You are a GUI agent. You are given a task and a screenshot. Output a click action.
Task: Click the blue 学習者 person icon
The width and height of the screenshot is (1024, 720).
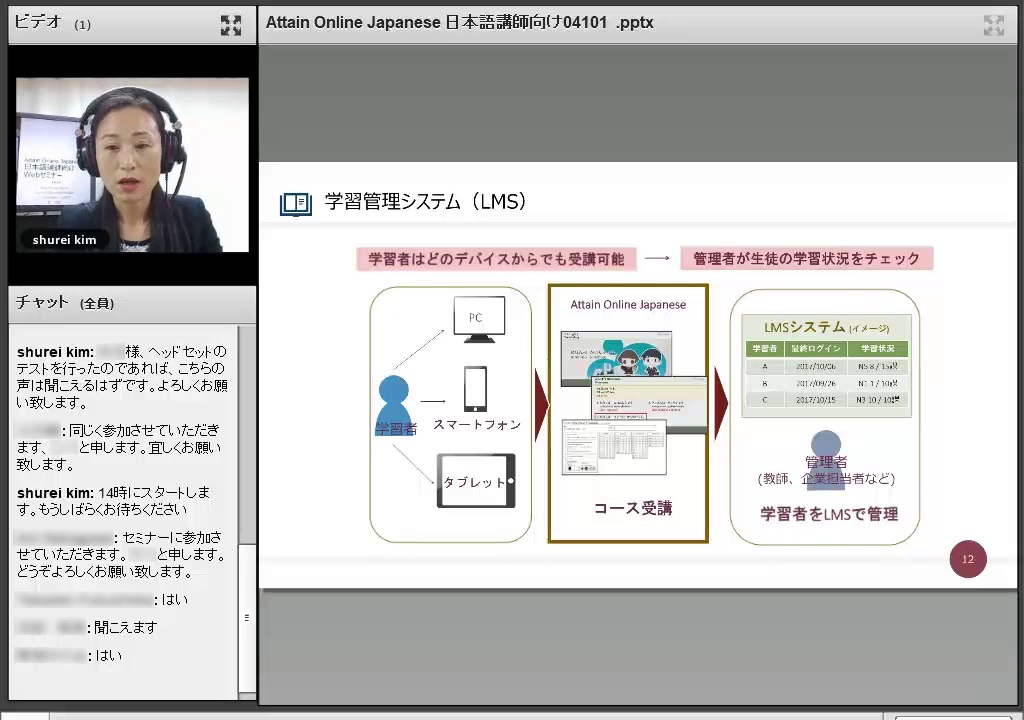394,405
